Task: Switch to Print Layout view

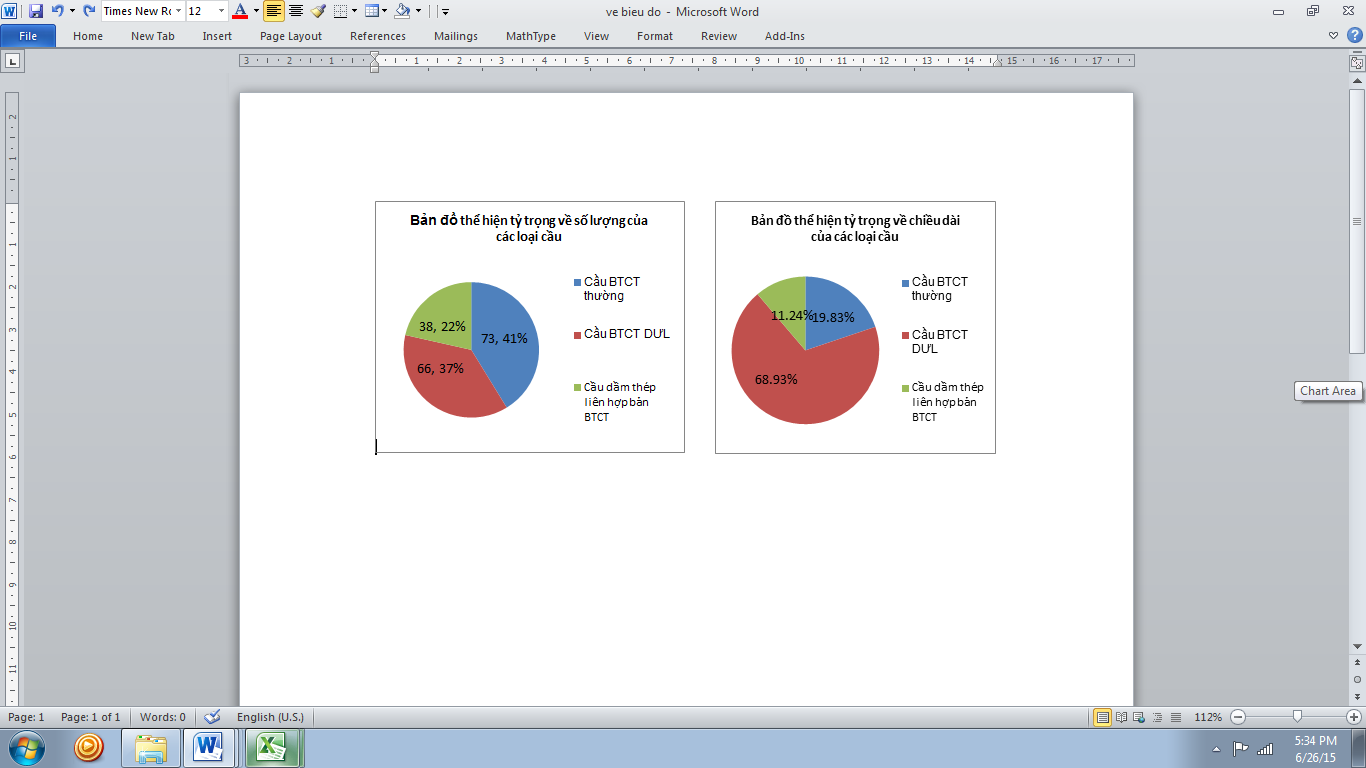Action: point(1103,717)
